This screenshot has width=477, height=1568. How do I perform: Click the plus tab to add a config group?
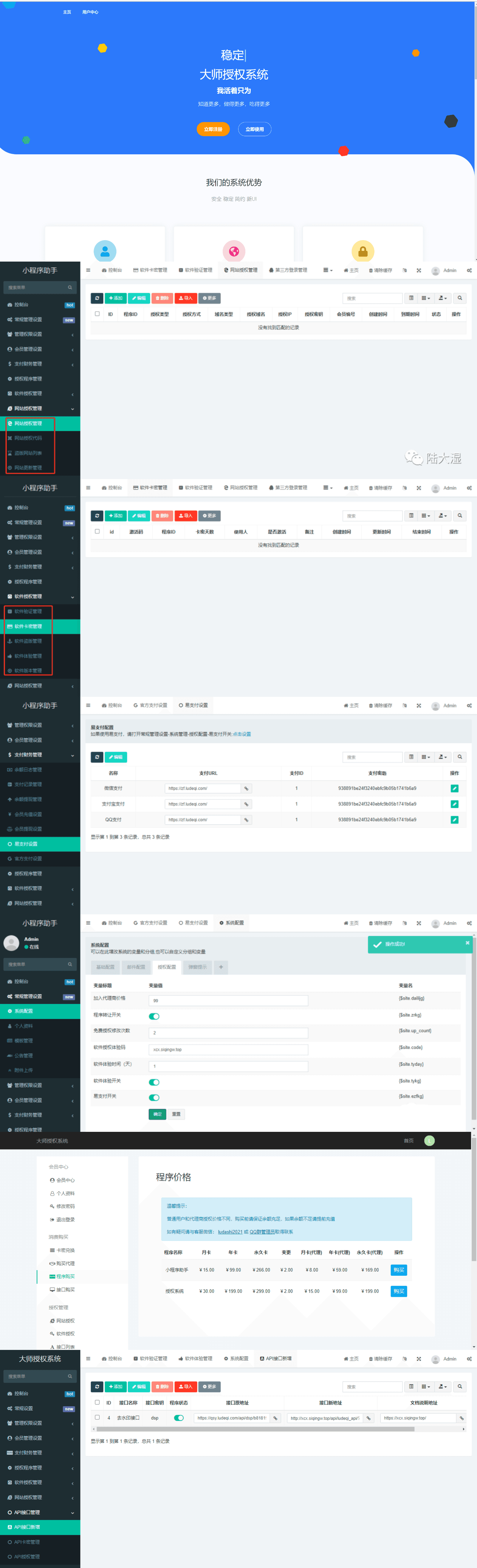coord(221,967)
